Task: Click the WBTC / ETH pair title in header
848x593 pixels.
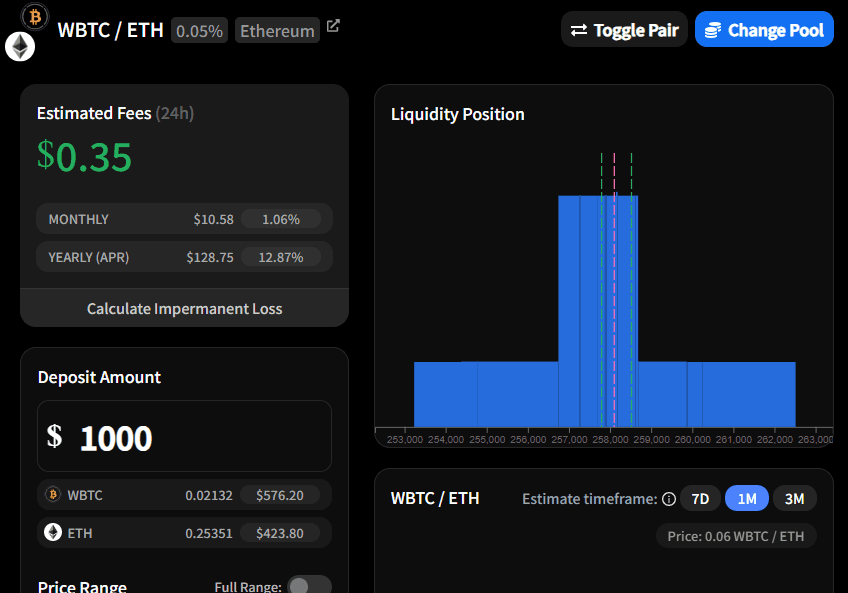Action: coord(111,30)
